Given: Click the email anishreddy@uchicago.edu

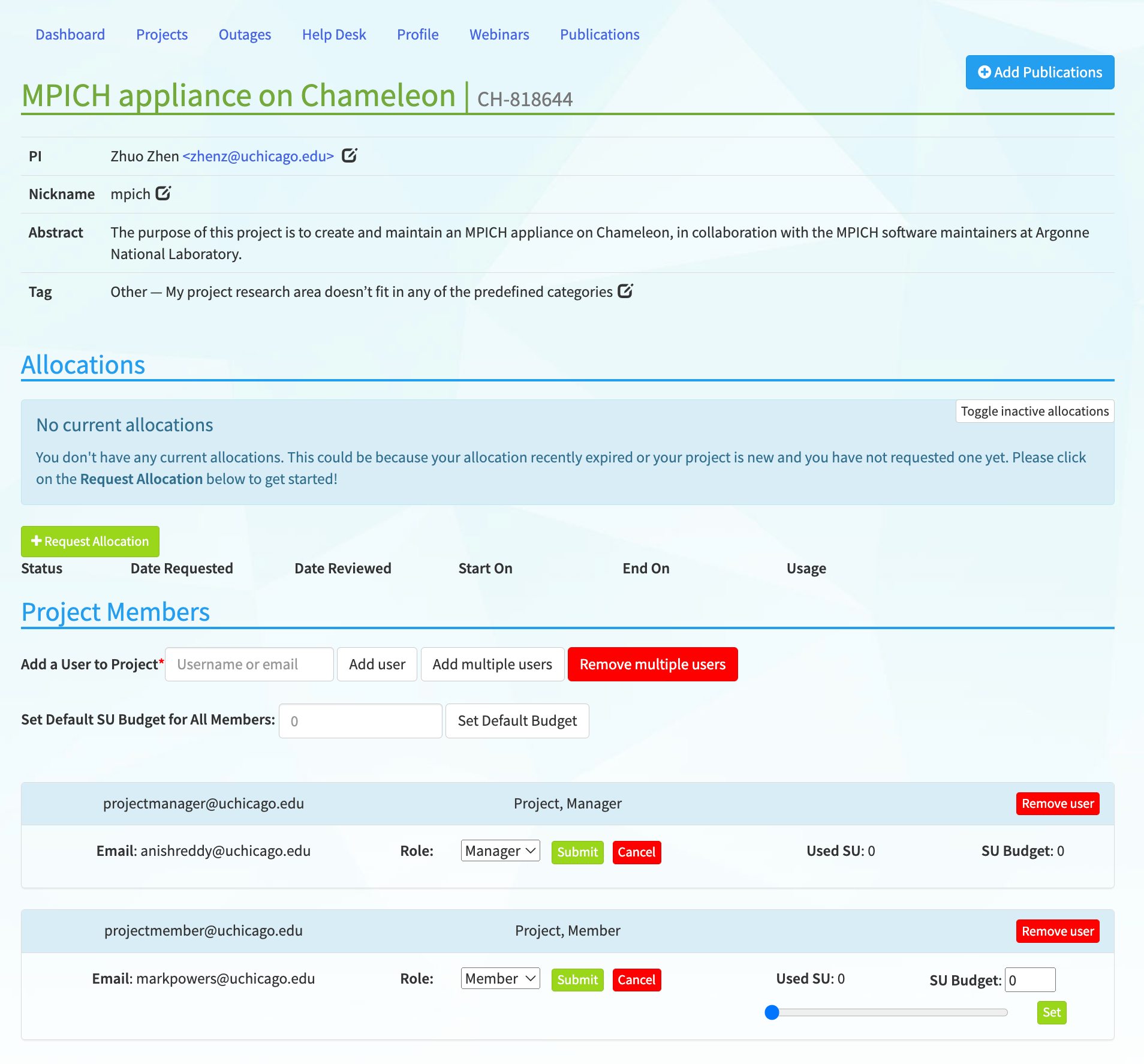Looking at the screenshot, I should pyautogui.click(x=225, y=851).
